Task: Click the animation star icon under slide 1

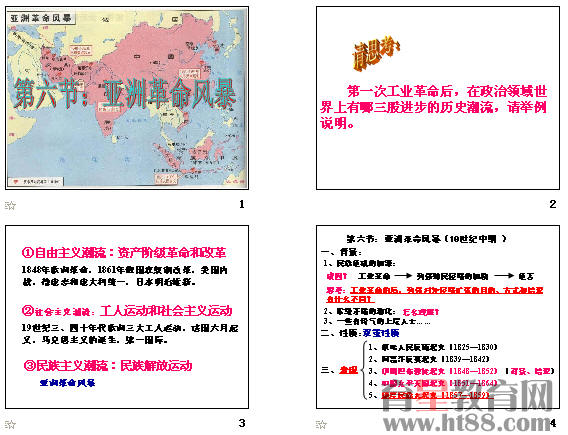Action: click(x=11, y=205)
